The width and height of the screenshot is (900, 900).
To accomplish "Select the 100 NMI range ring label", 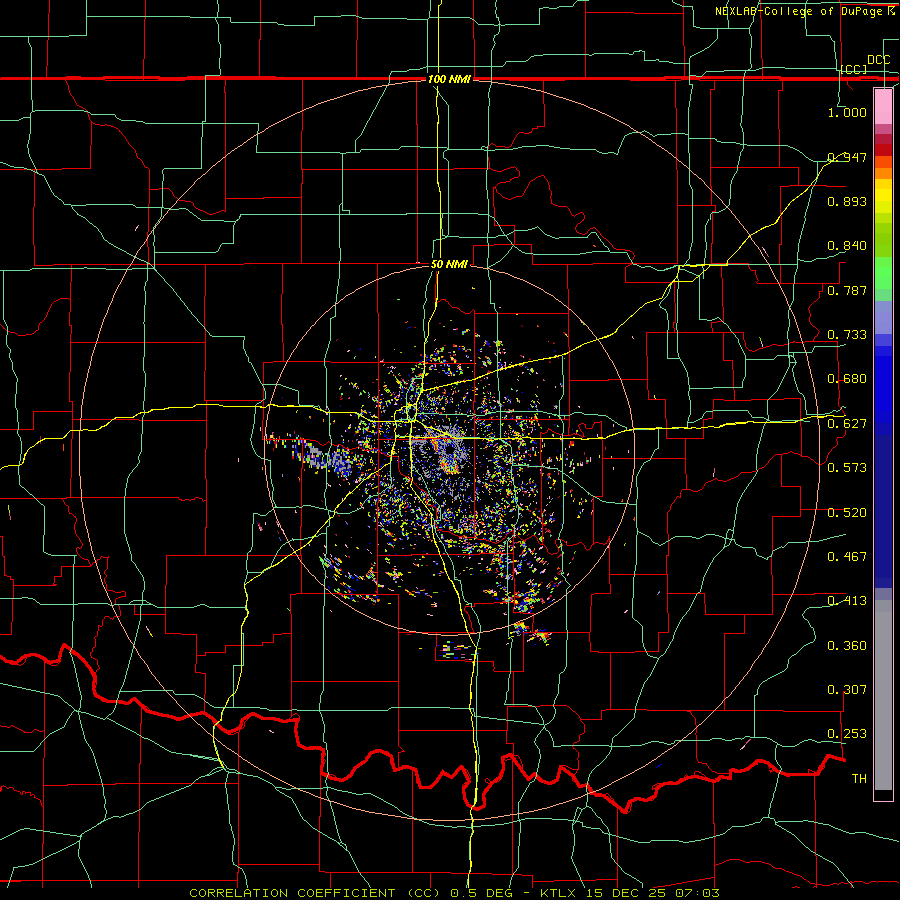I will pos(449,79).
